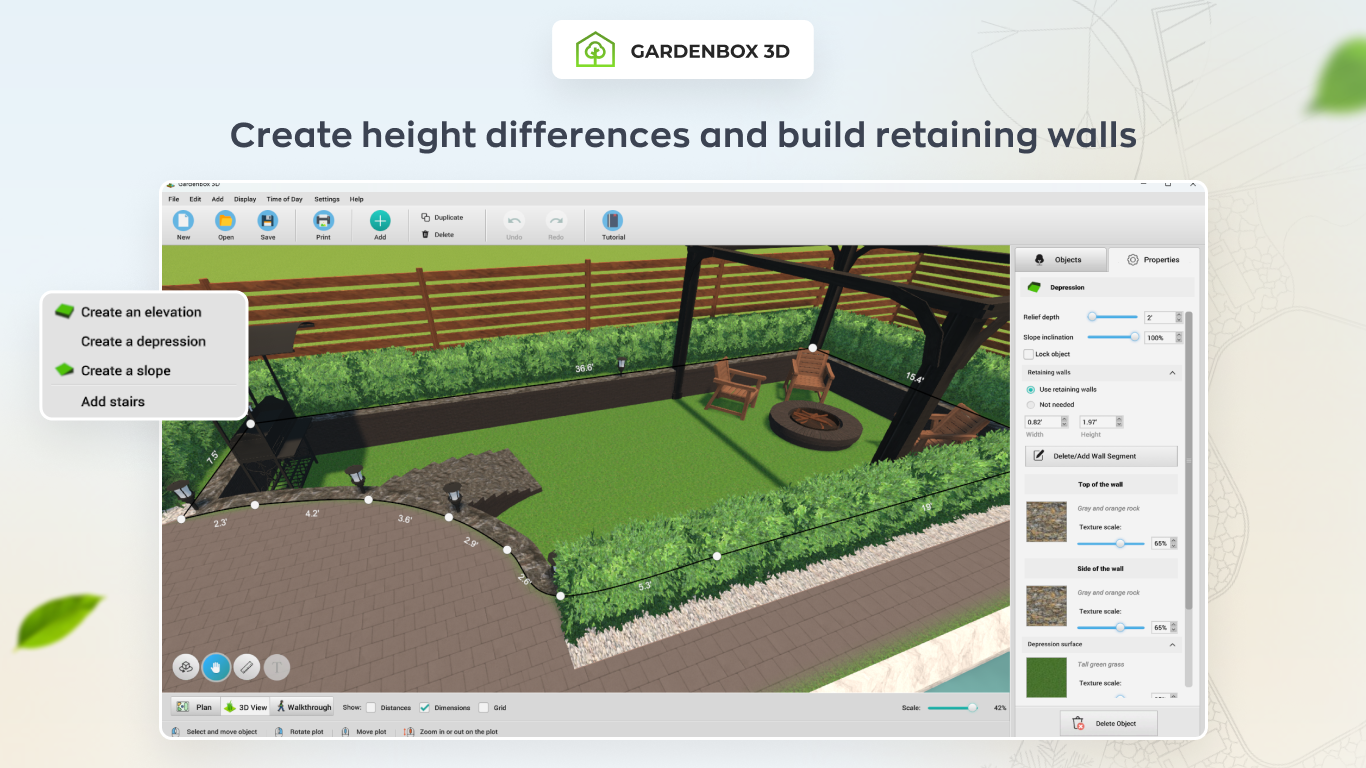Select the ruler measurement tool

click(247, 667)
